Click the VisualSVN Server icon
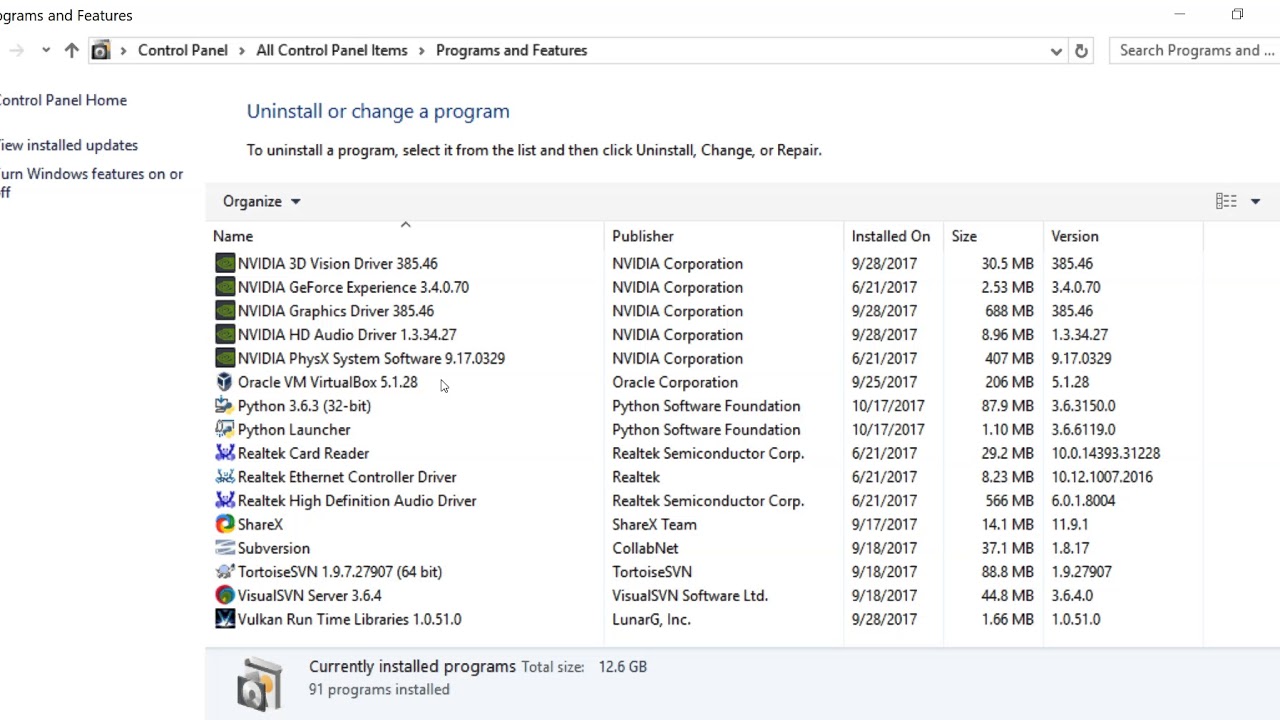 [225, 596]
